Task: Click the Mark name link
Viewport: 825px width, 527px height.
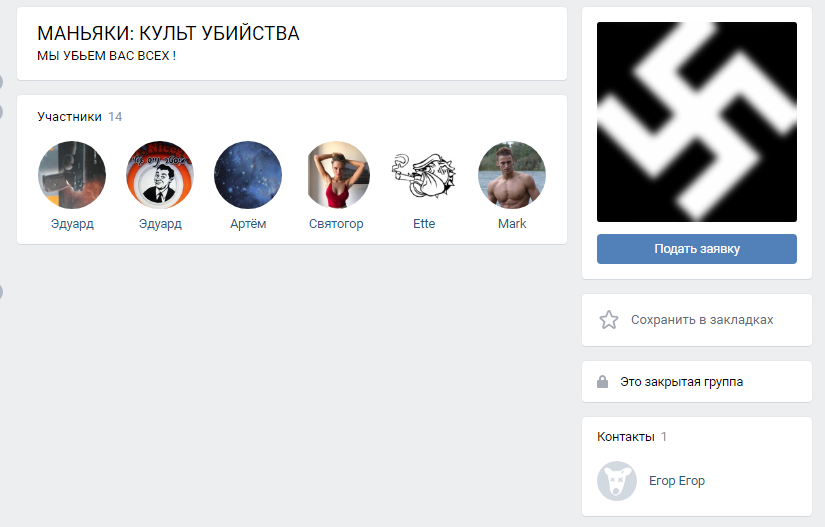Action: point(512,224)
